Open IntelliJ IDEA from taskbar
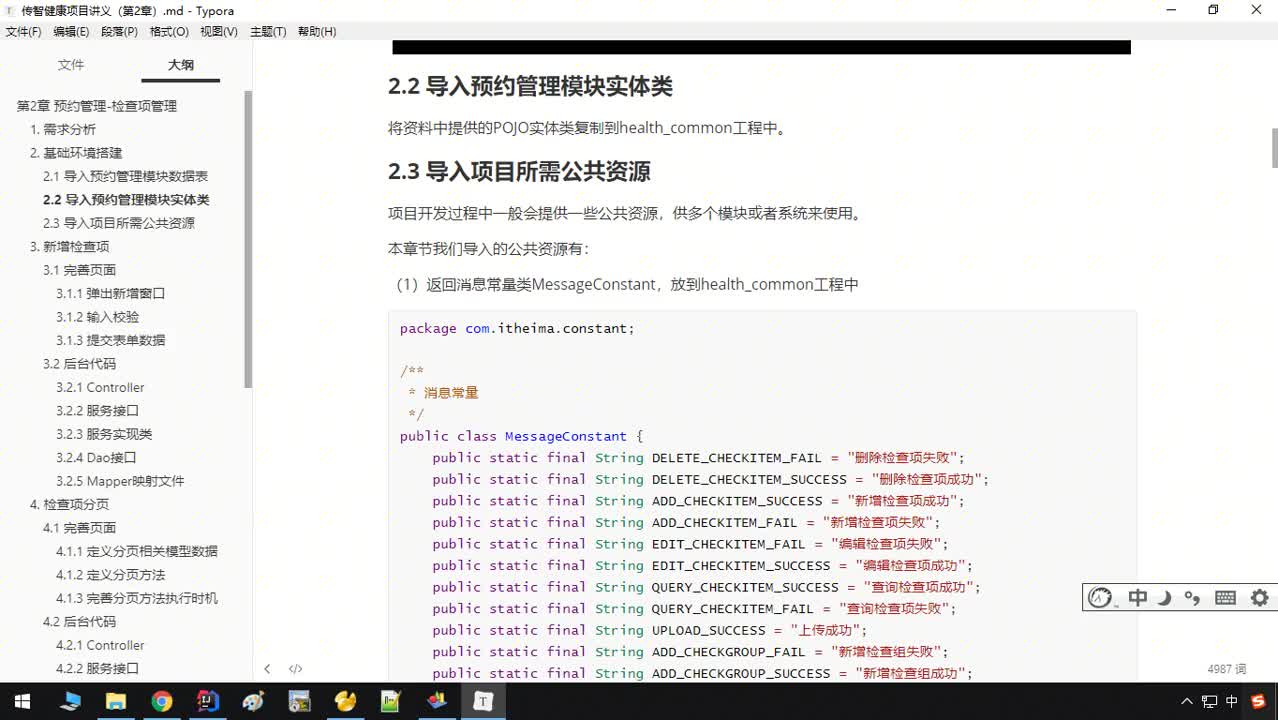The height and width of the screenshot is (720, 1278). tap(208, 701)
